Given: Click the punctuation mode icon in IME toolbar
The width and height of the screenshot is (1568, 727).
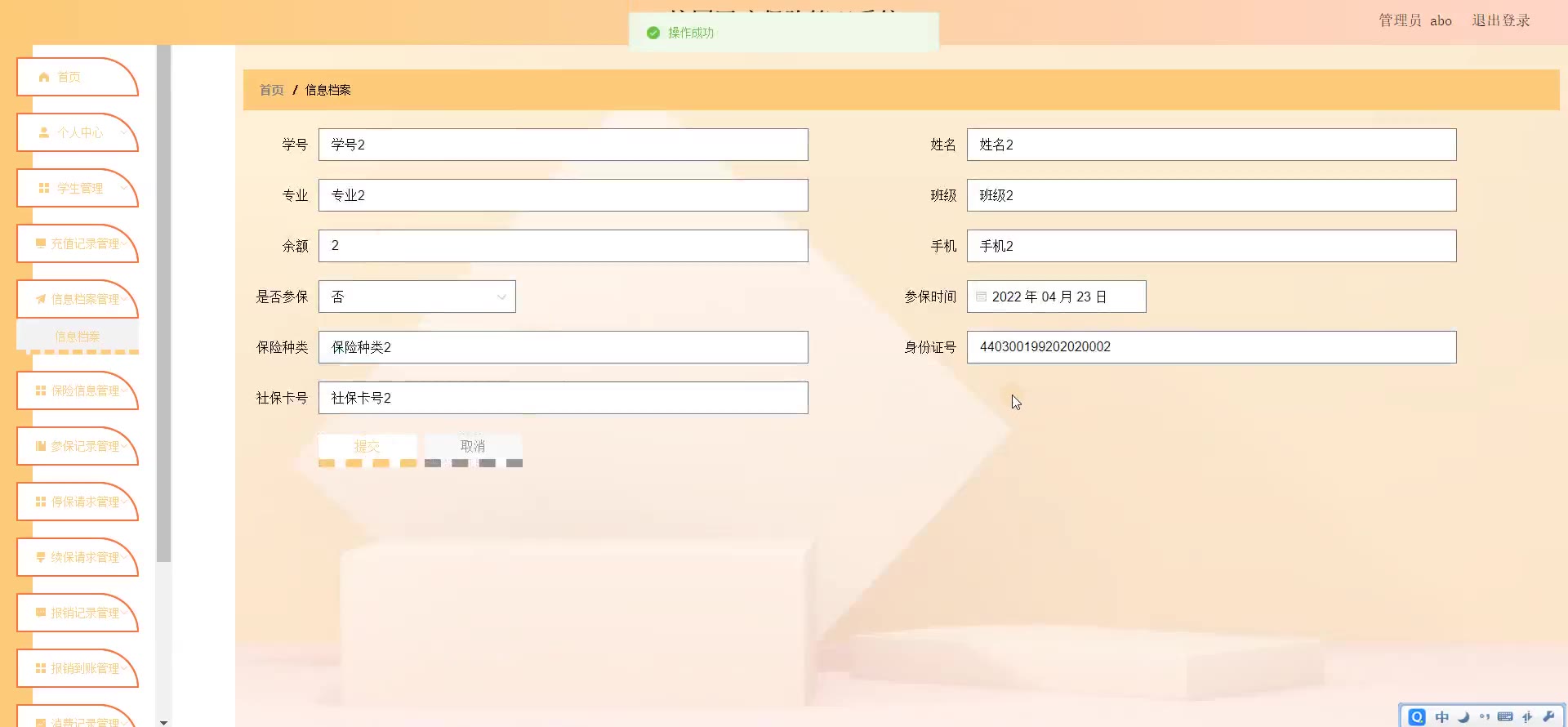Looking at the screenshot, I should tap(1485, 716).
